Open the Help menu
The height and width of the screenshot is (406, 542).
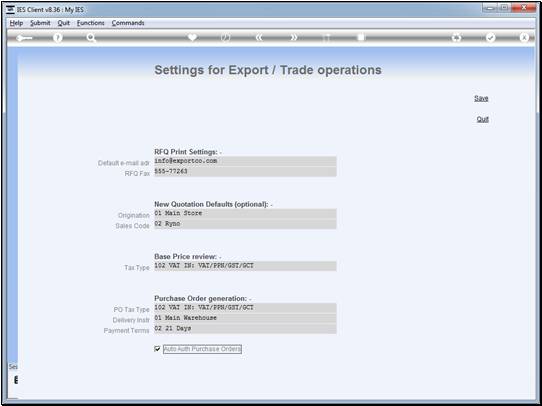16,23
